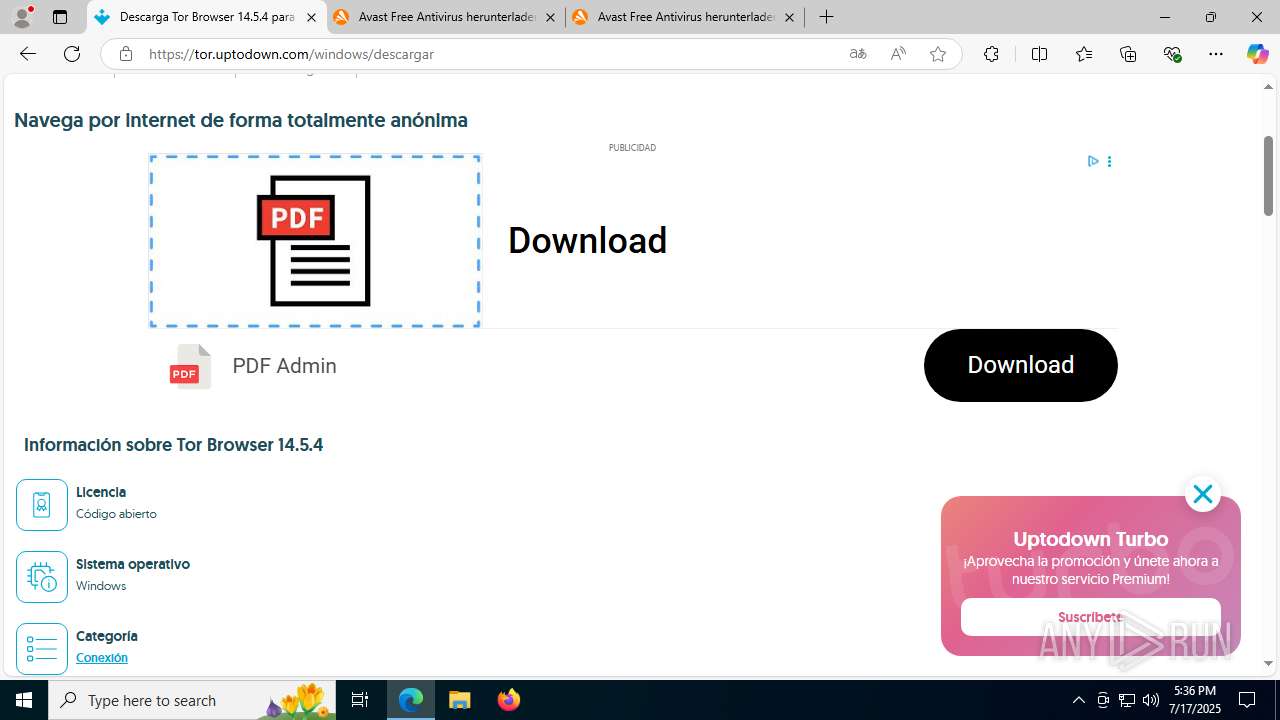Open the Windows Start menu
The height and width of the screenshot is (720, 1280).
coord(24,700)
